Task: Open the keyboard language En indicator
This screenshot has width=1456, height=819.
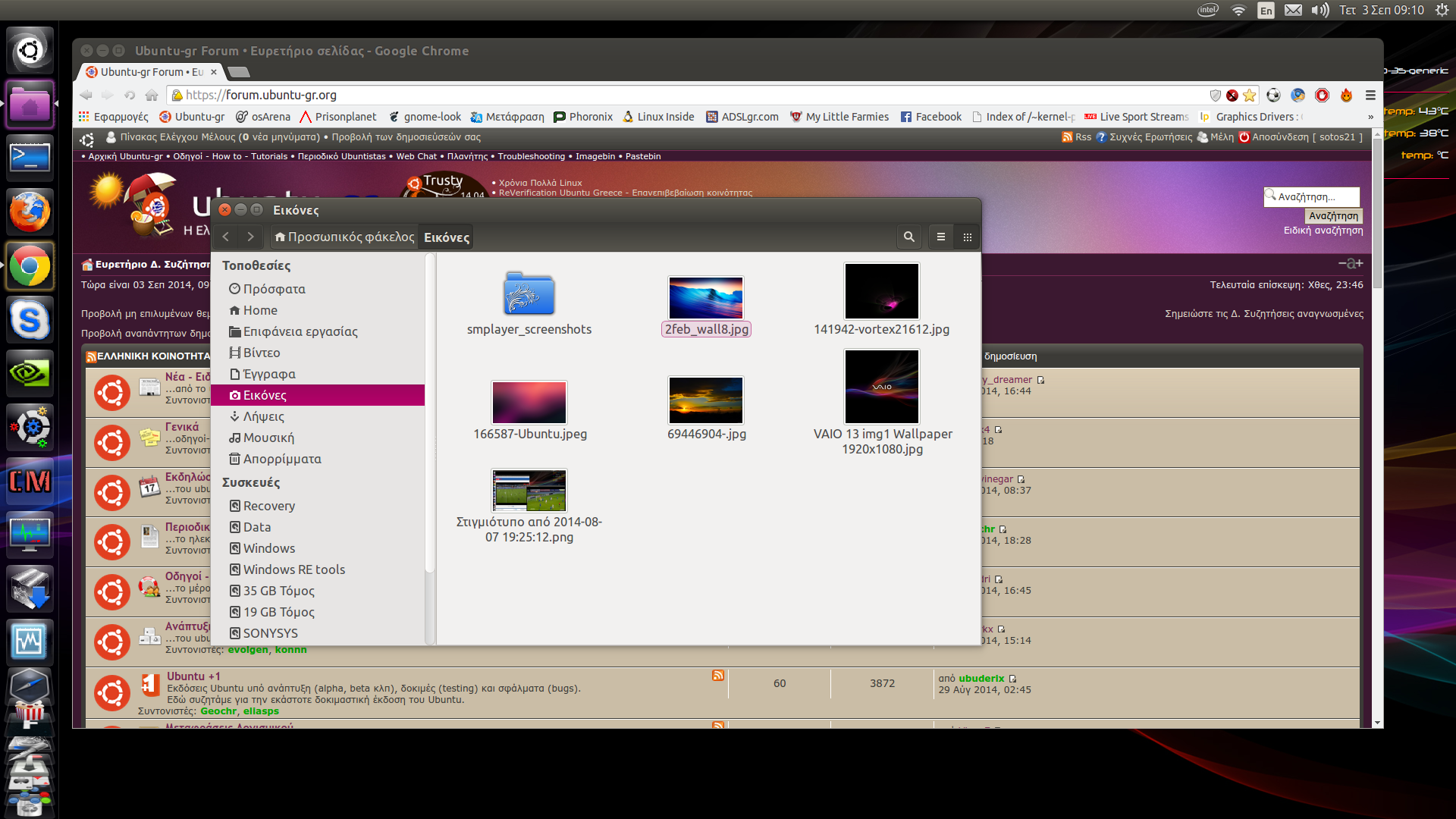Action: pyautogui.click(x=1266, y=10)
